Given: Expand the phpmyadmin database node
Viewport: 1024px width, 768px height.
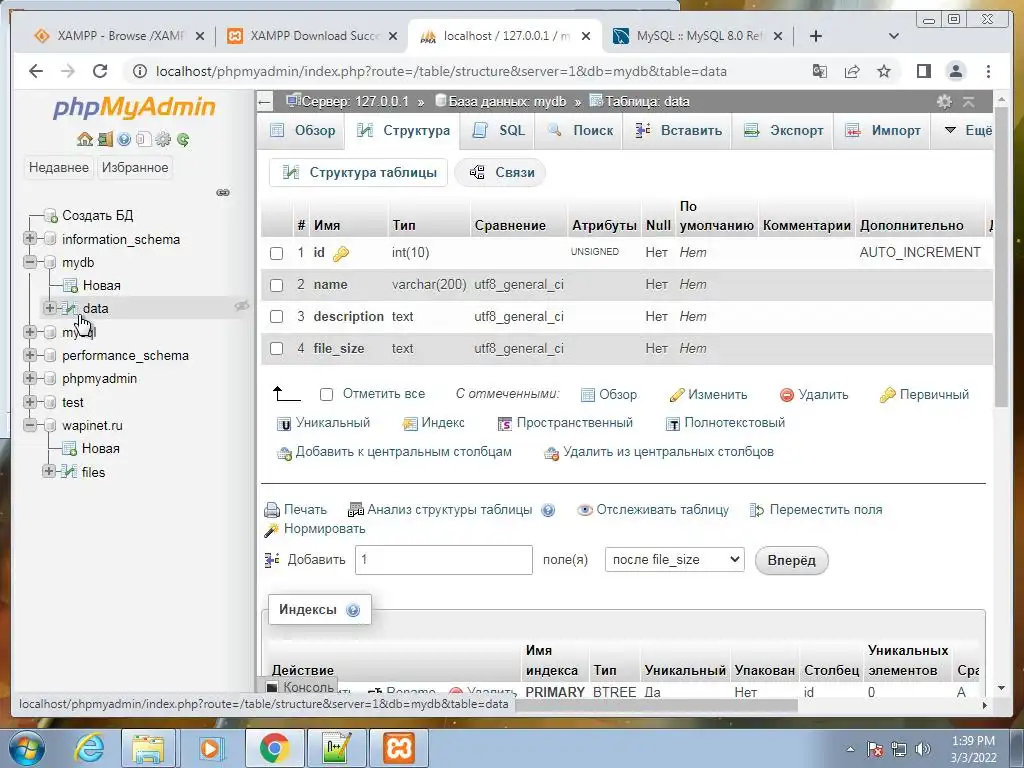Looking at the screenshot, I should pos(29,378).
